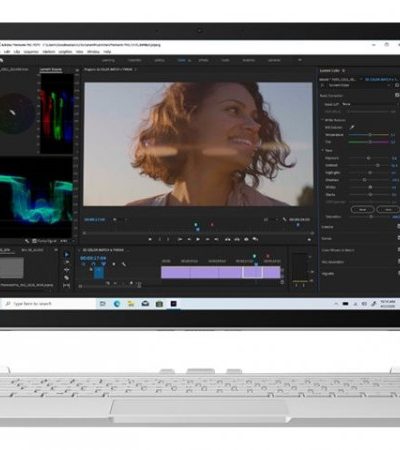Screen dimensions: 400x450
Task: Open the Edit menu
Action: click(7, 52)
